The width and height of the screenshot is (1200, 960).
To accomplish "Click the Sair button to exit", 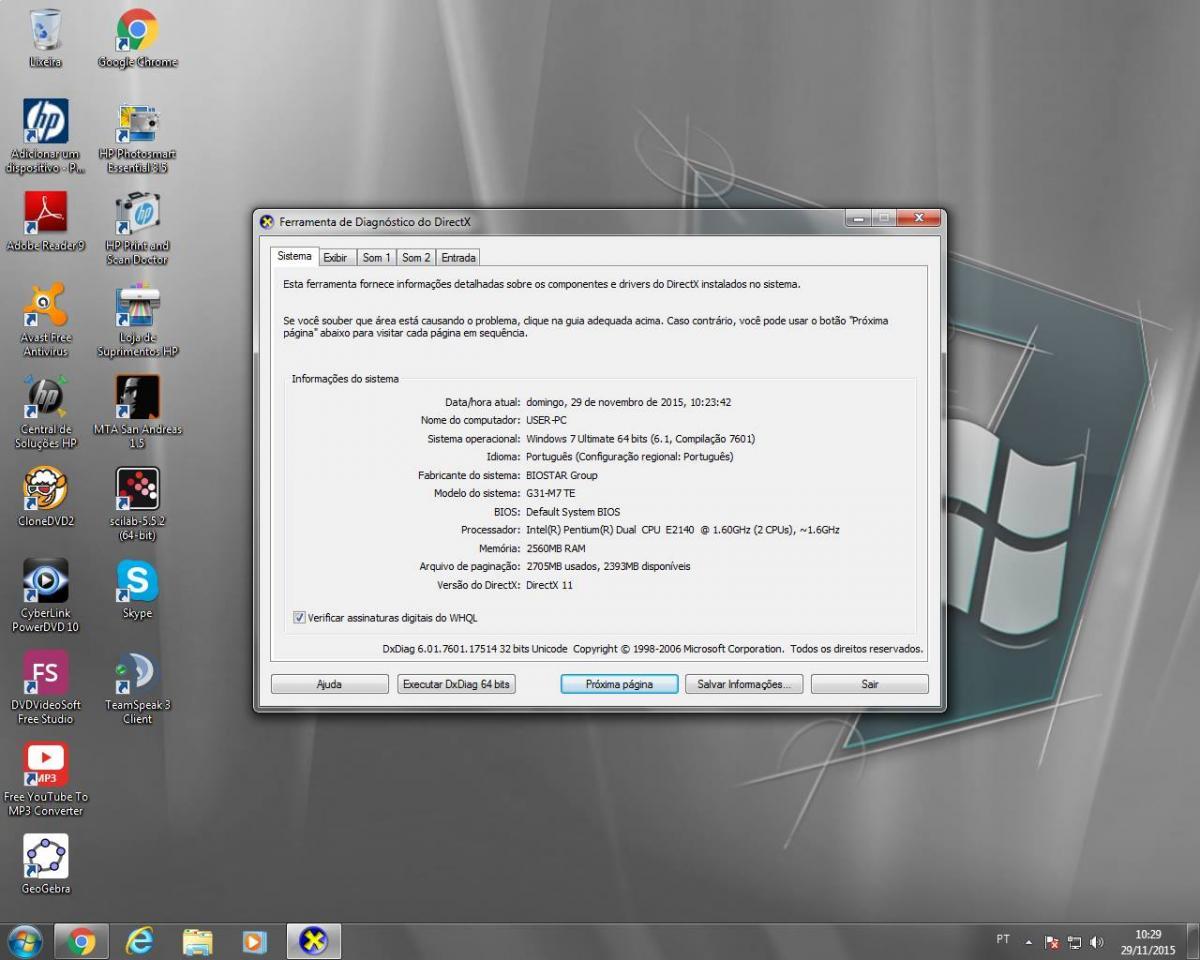I will tap(870, 684).
